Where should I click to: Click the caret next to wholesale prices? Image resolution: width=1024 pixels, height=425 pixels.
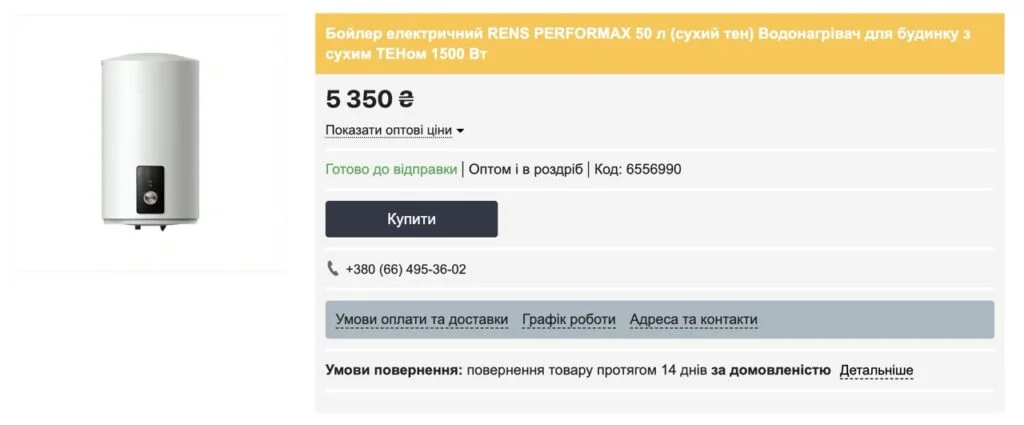pos(461,131)
